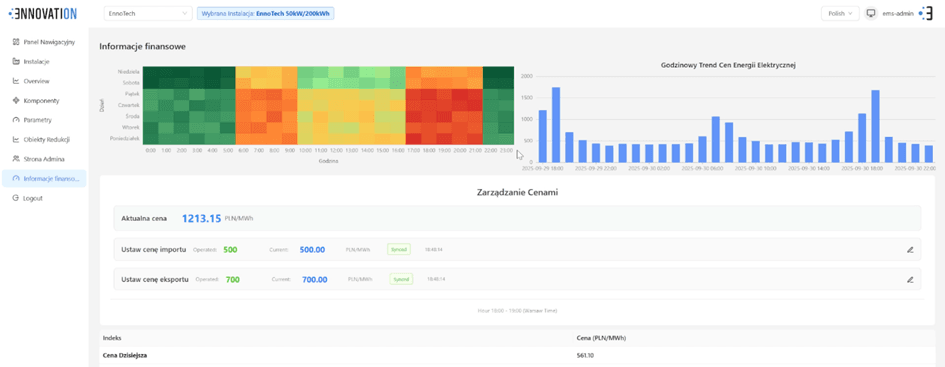
Task: Click the Komponenty icon in the sidebar
Action: coord(16,101)
